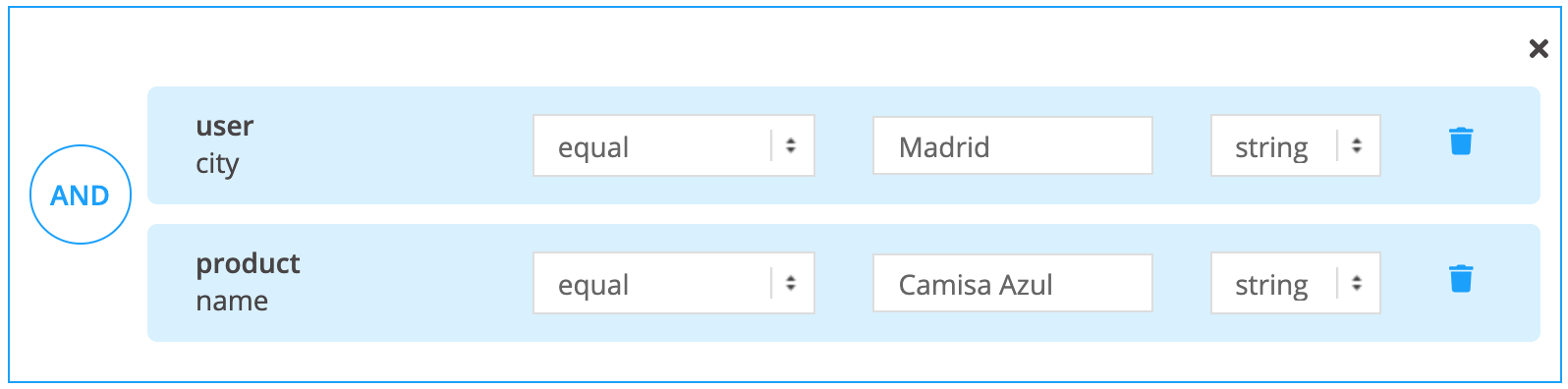Viewport: 1568px width, 389px height.
Task: Select the bold user entity label
Action: 225,127
